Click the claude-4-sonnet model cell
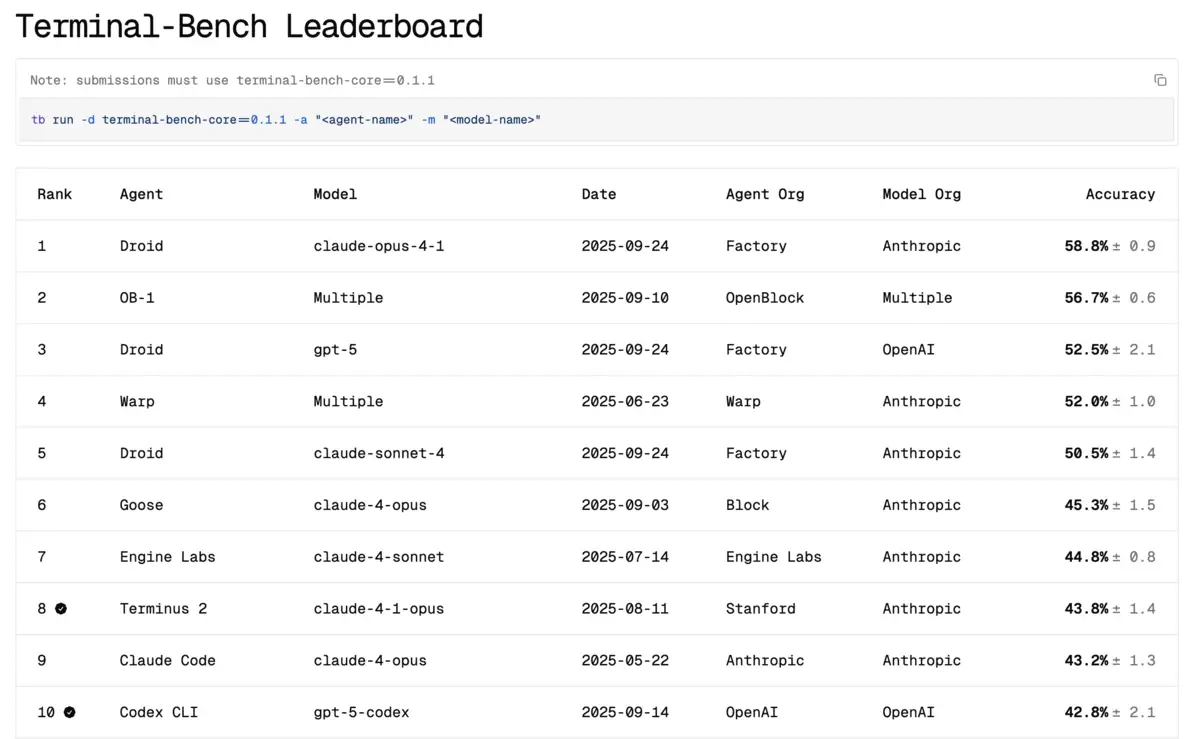 379,557
